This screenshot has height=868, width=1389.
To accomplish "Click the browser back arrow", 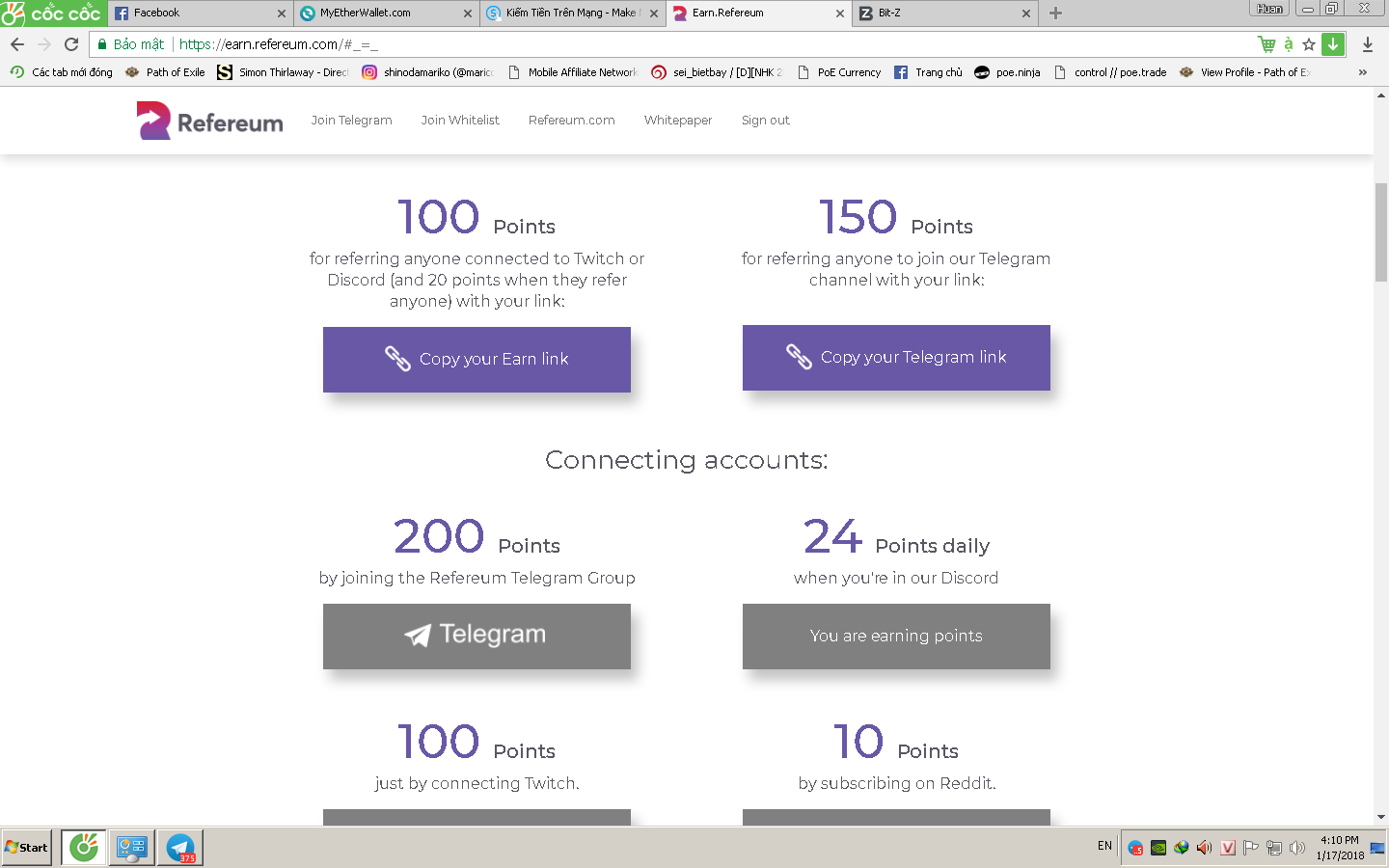I will [x=17, y=44].
